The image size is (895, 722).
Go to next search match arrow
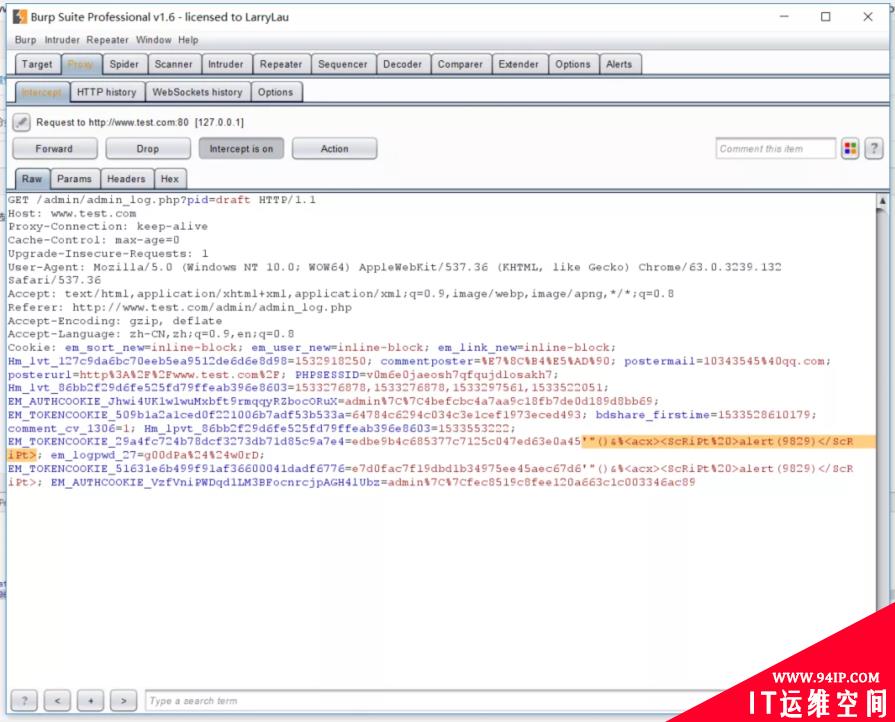(123, 700)
